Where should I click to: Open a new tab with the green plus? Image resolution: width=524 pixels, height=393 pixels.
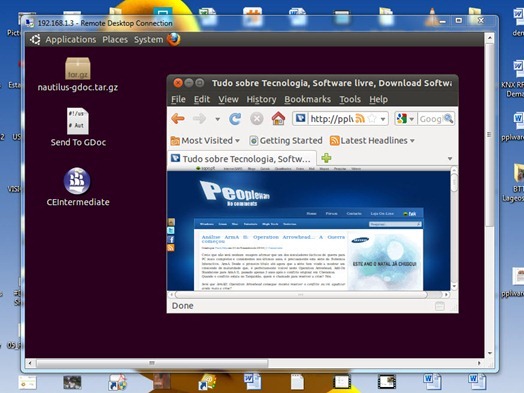pyautogui.click(x=326, y=158)
